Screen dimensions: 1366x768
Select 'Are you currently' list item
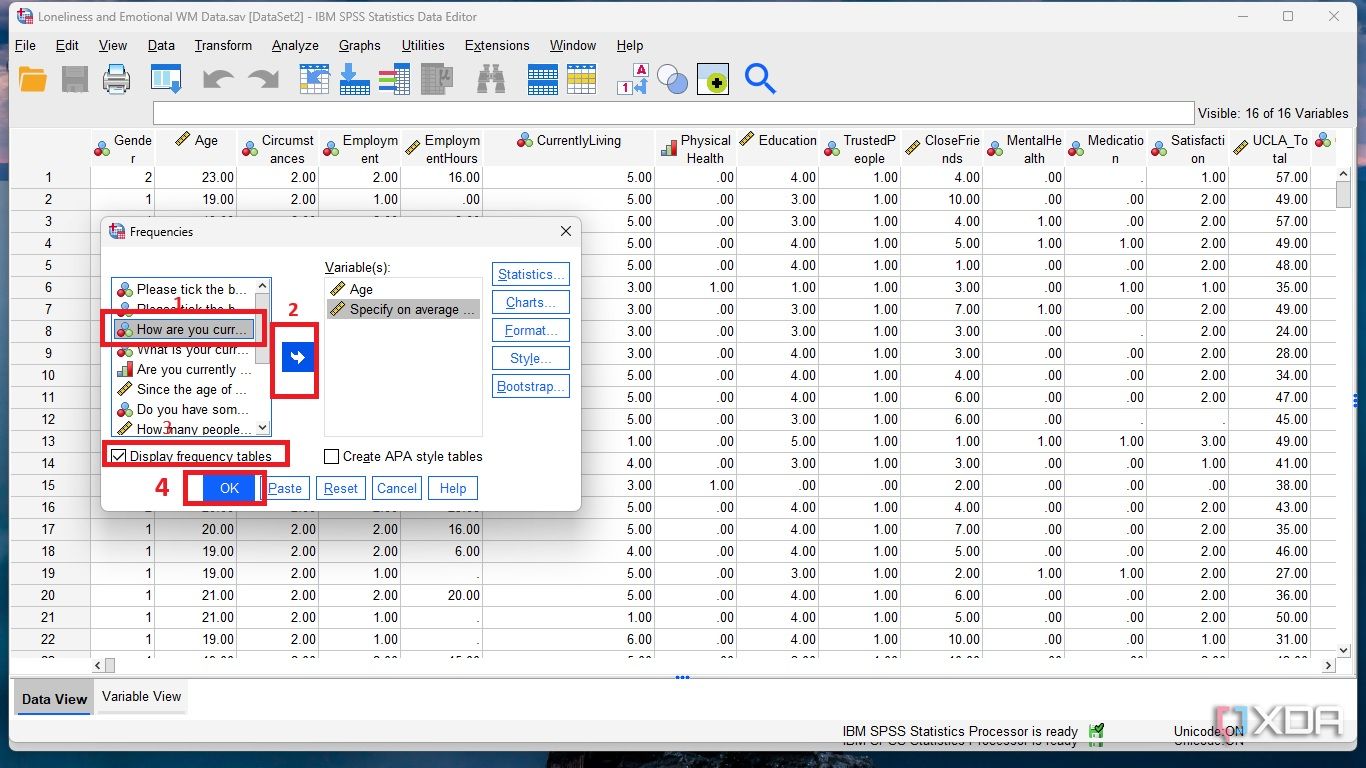coord(184,369)
